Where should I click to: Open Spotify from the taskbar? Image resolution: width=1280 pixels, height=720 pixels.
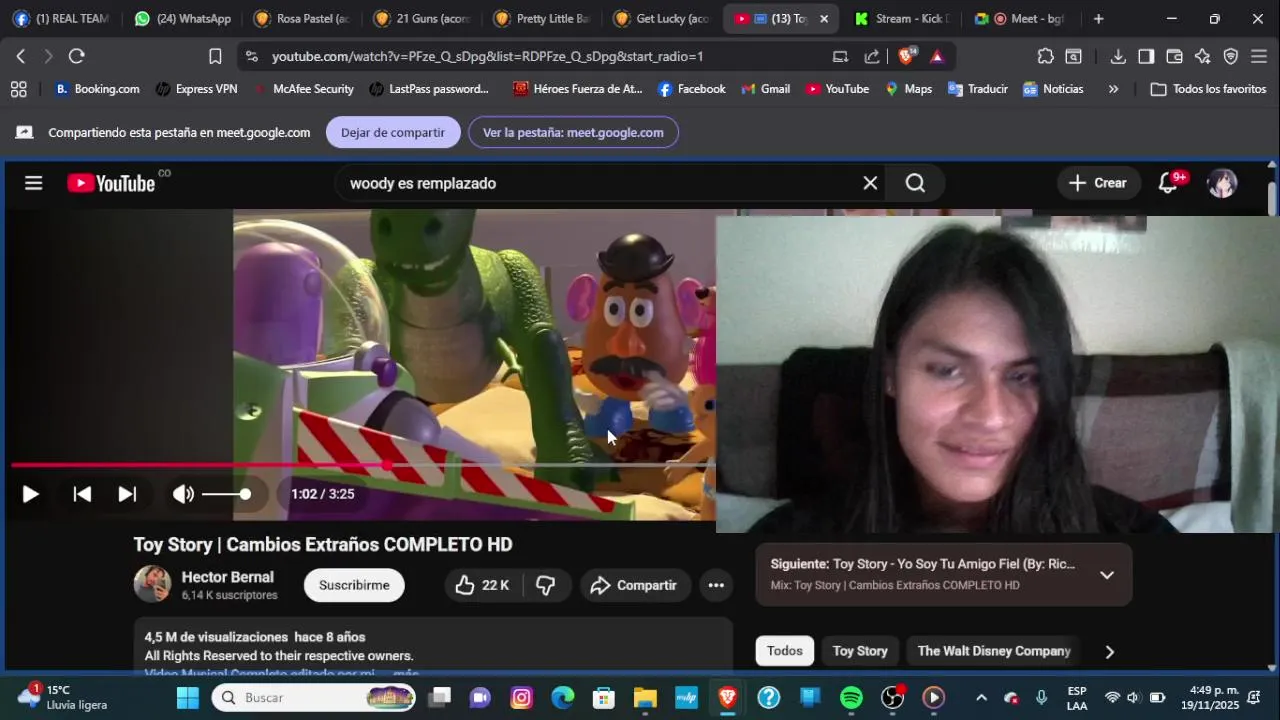(x=851, y=698)
